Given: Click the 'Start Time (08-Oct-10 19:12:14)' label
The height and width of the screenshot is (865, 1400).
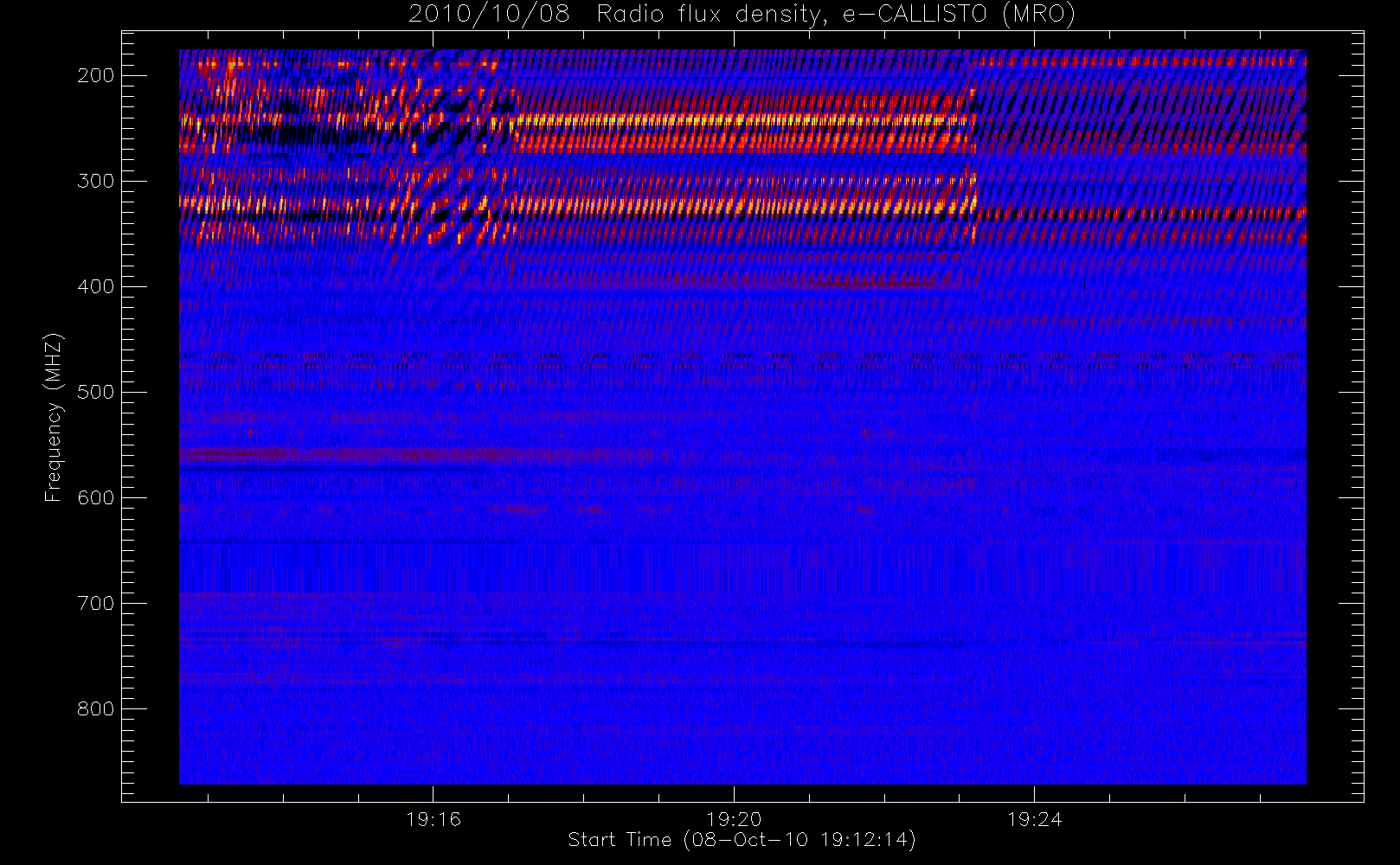Looking at the screenshot, I should click(742, 840).
